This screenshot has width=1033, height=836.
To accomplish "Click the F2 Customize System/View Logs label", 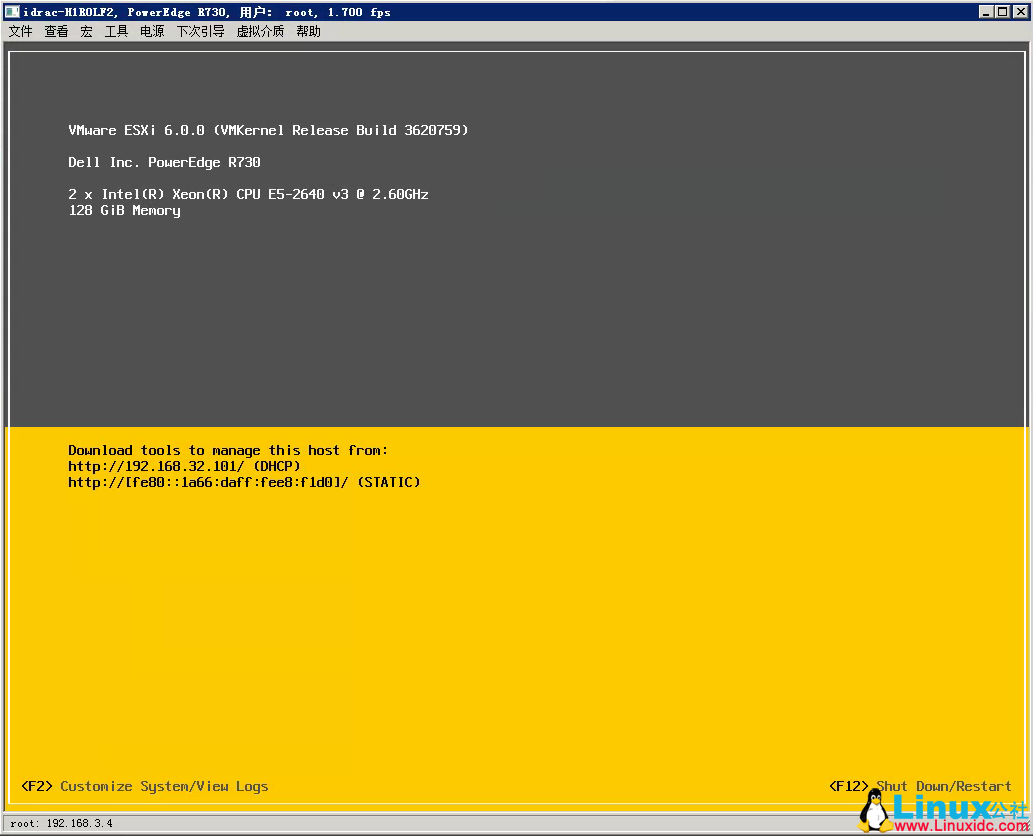I will click(x=145, y=786).
